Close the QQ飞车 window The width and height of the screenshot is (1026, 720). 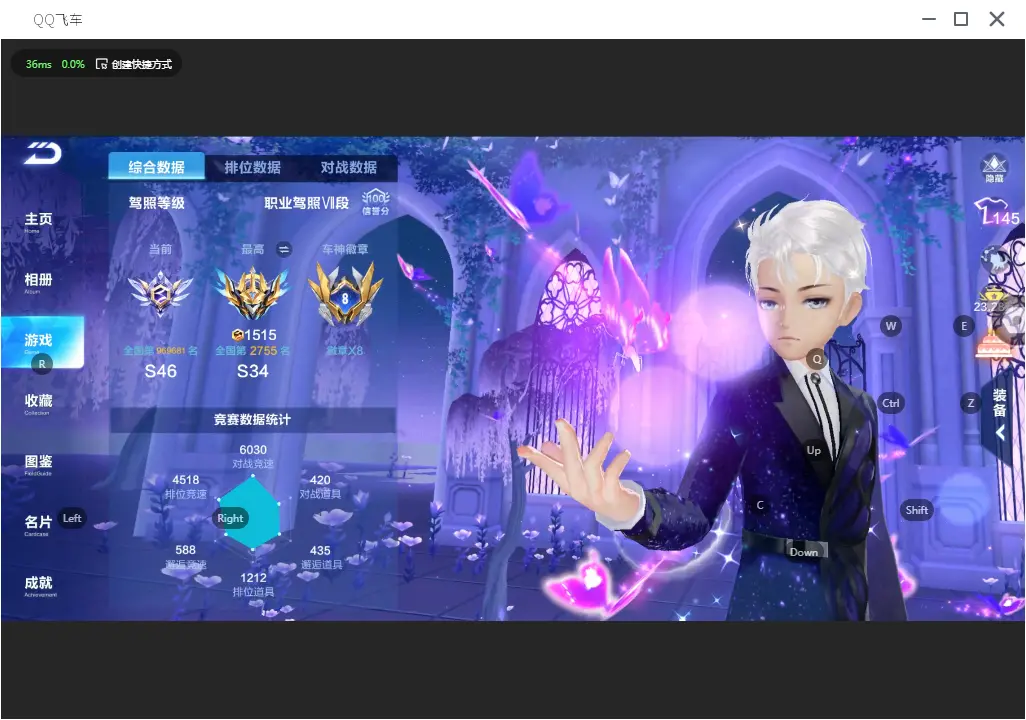pyautogui.click(x=997, y=19)
